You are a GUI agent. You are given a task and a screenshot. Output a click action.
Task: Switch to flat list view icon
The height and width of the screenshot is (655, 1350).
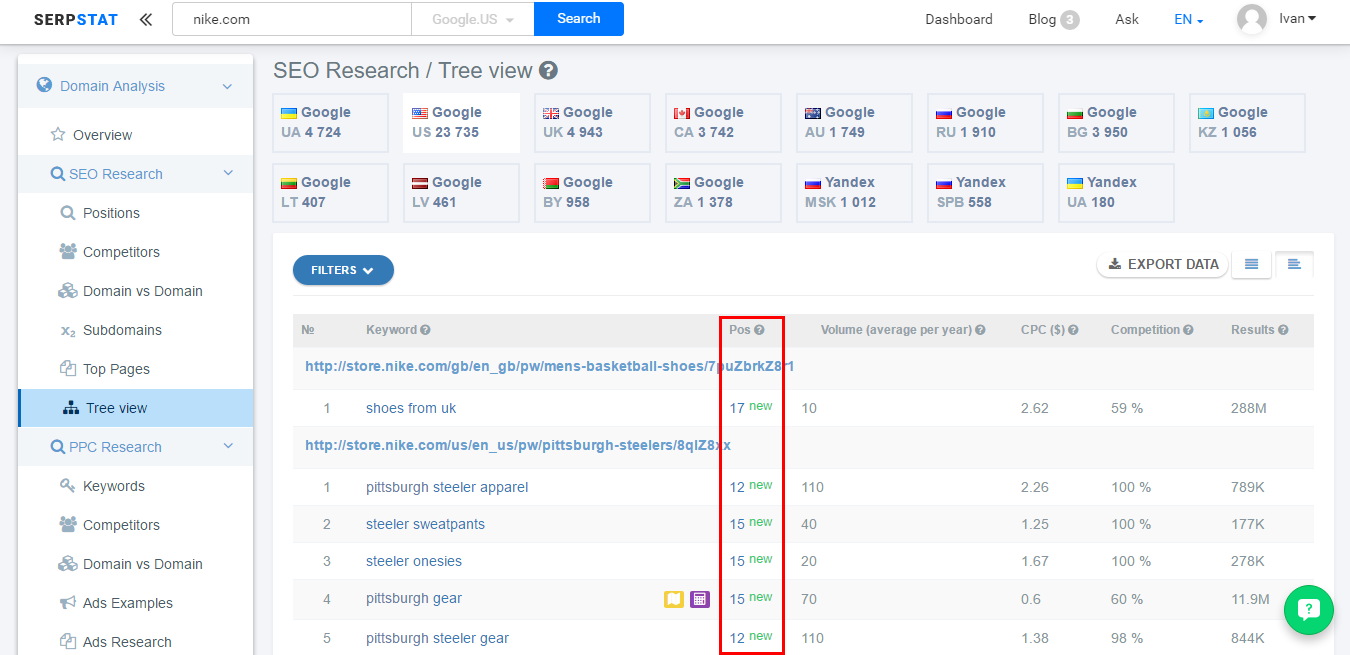pyautogui.click(x=1251, y=264)
